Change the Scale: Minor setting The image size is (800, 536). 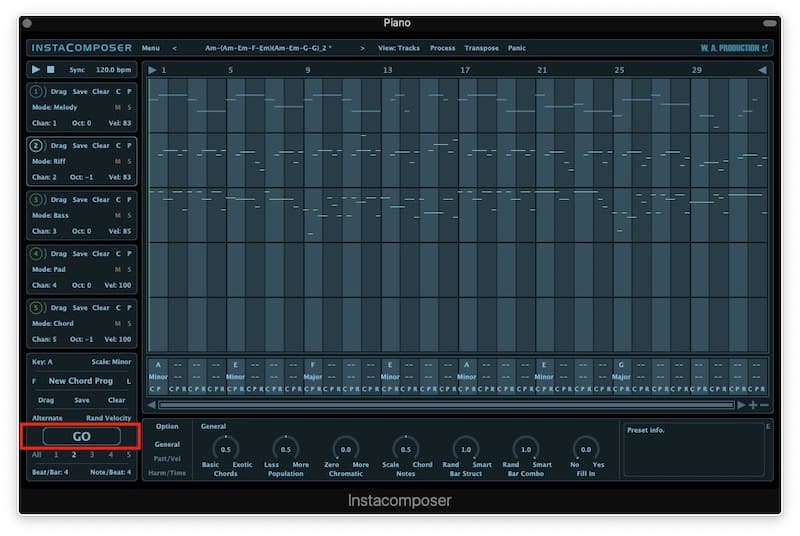(x=111, y=362)
